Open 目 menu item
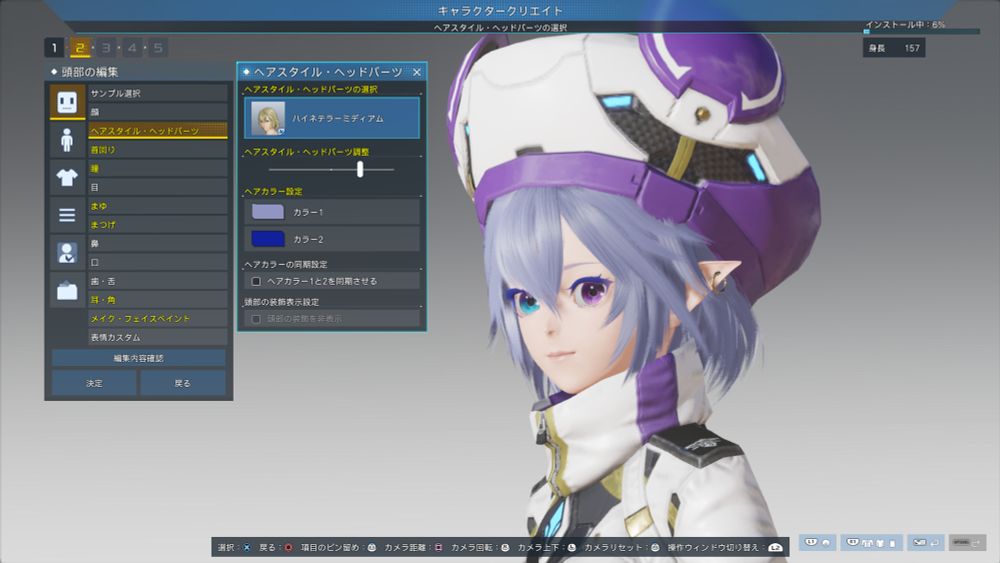This screenshot has height=563, width=1000. [158, 187]
